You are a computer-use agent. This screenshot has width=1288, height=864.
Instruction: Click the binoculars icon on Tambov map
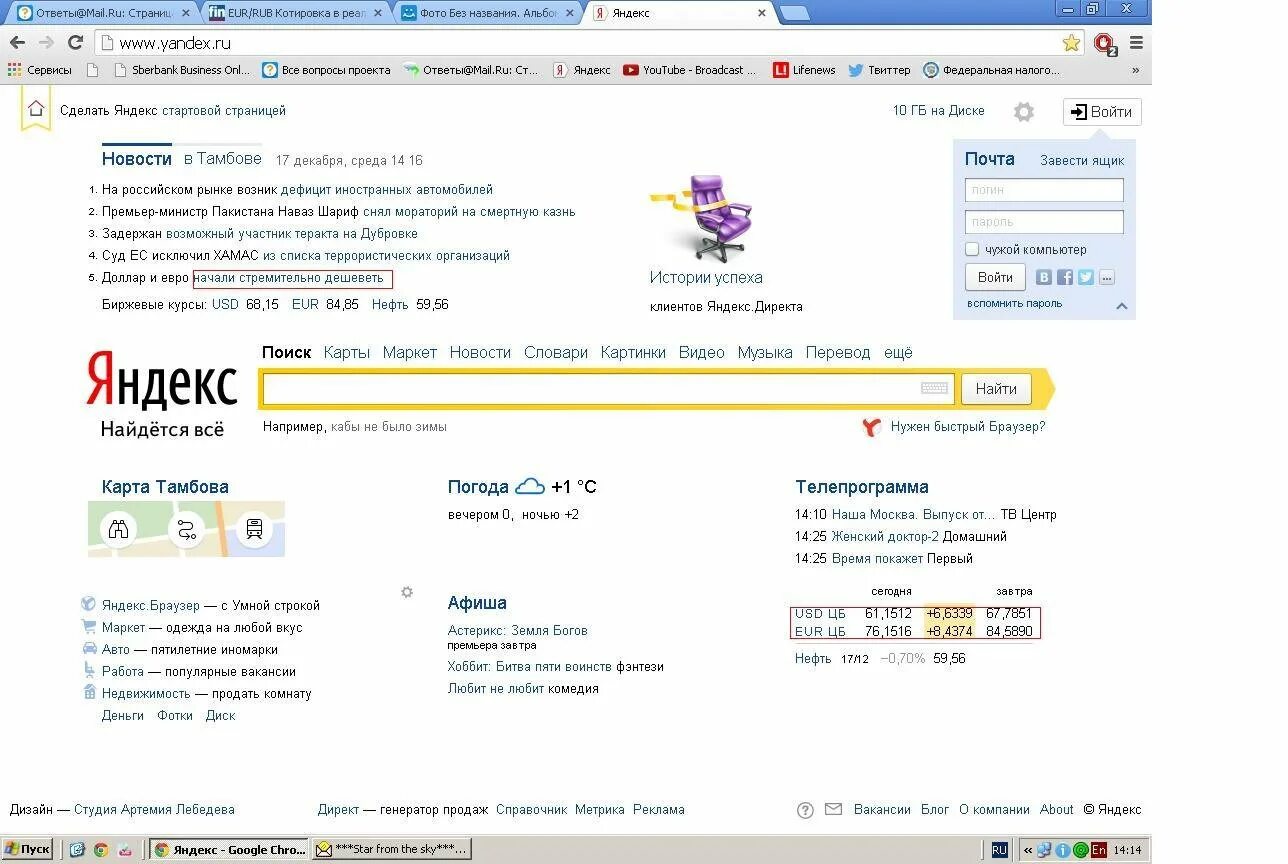pos(119,529)
